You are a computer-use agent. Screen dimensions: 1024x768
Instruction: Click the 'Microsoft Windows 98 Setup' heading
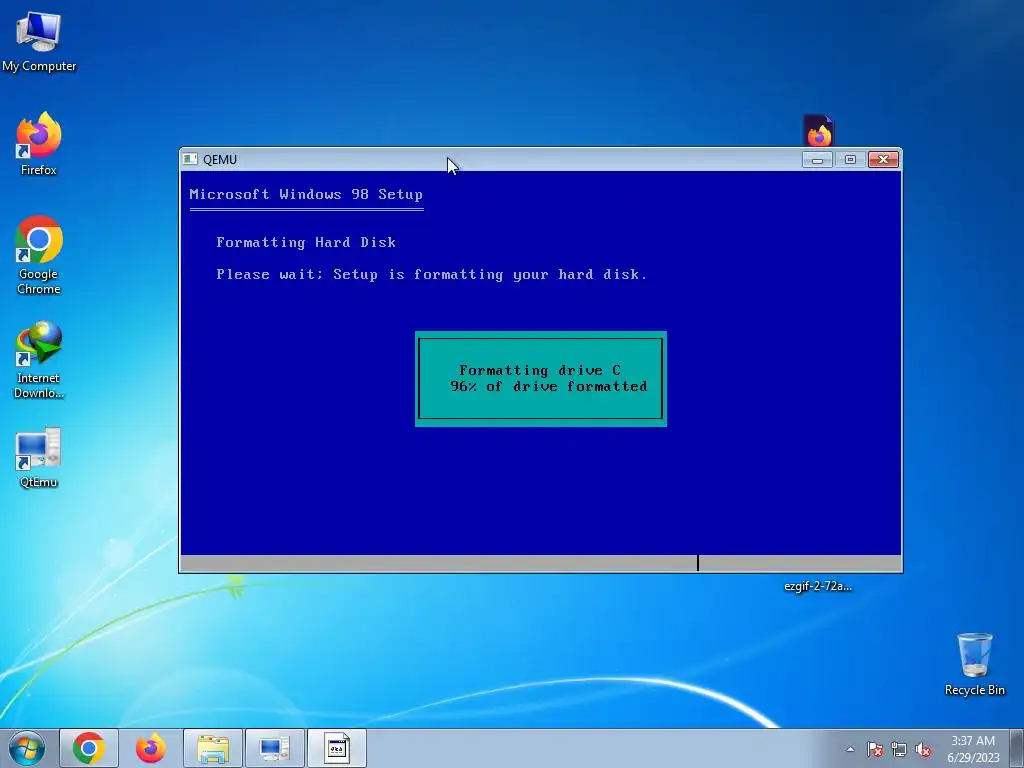click(306, 195)
